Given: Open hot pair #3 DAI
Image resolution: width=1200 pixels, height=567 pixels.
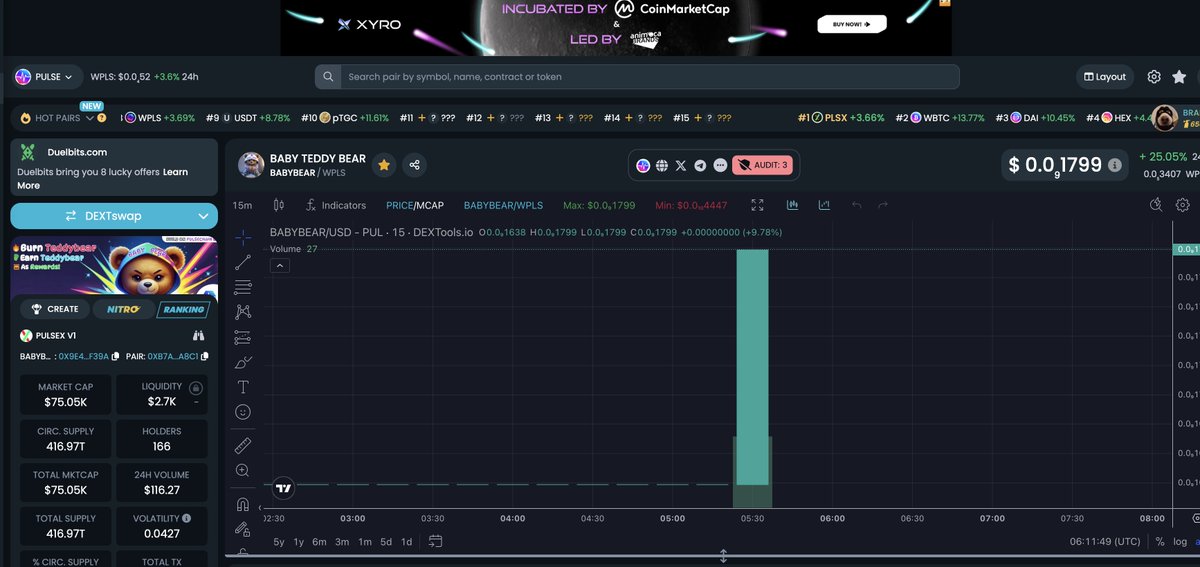Looking at the screenshot, I should [1035, 118].
